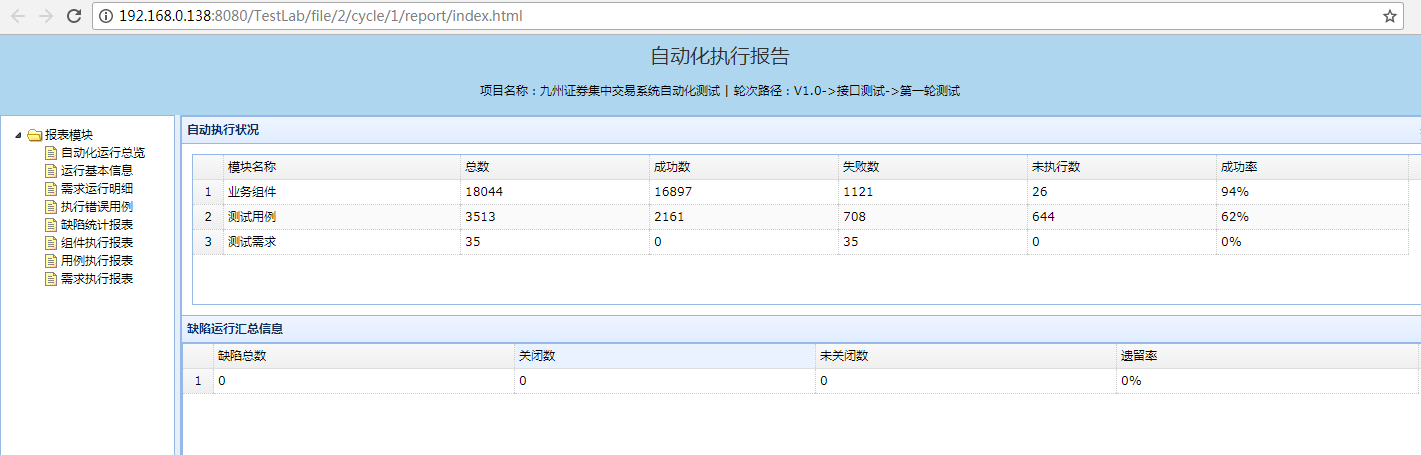Click the document icon beside 自动化运行总览
The height and width of the screenshot is (455, 1421).
click(x=51, y=153)
